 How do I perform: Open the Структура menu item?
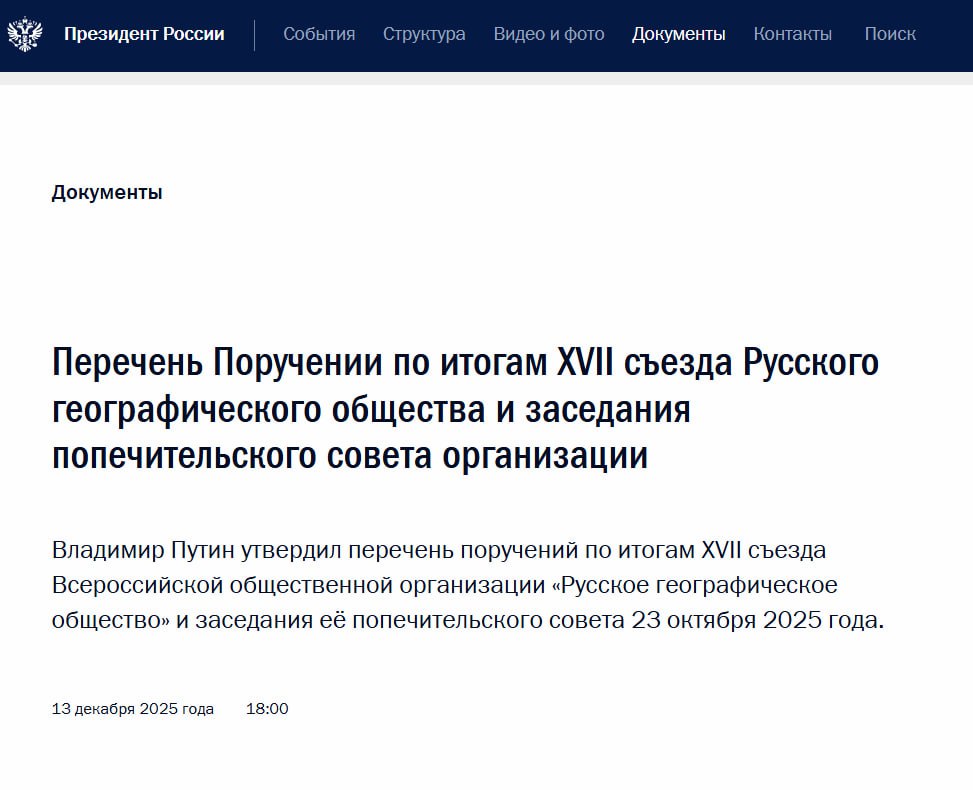coord(423,34)
